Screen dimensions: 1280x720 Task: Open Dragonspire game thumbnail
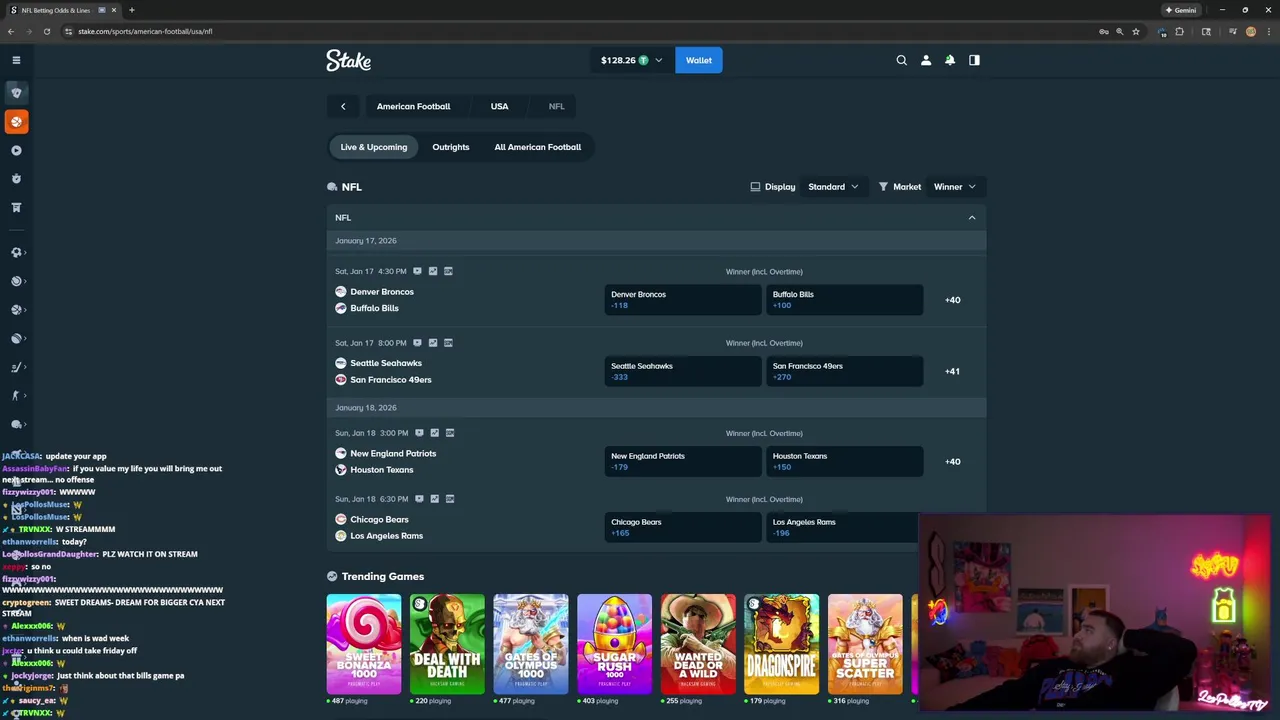pos(781,644)
